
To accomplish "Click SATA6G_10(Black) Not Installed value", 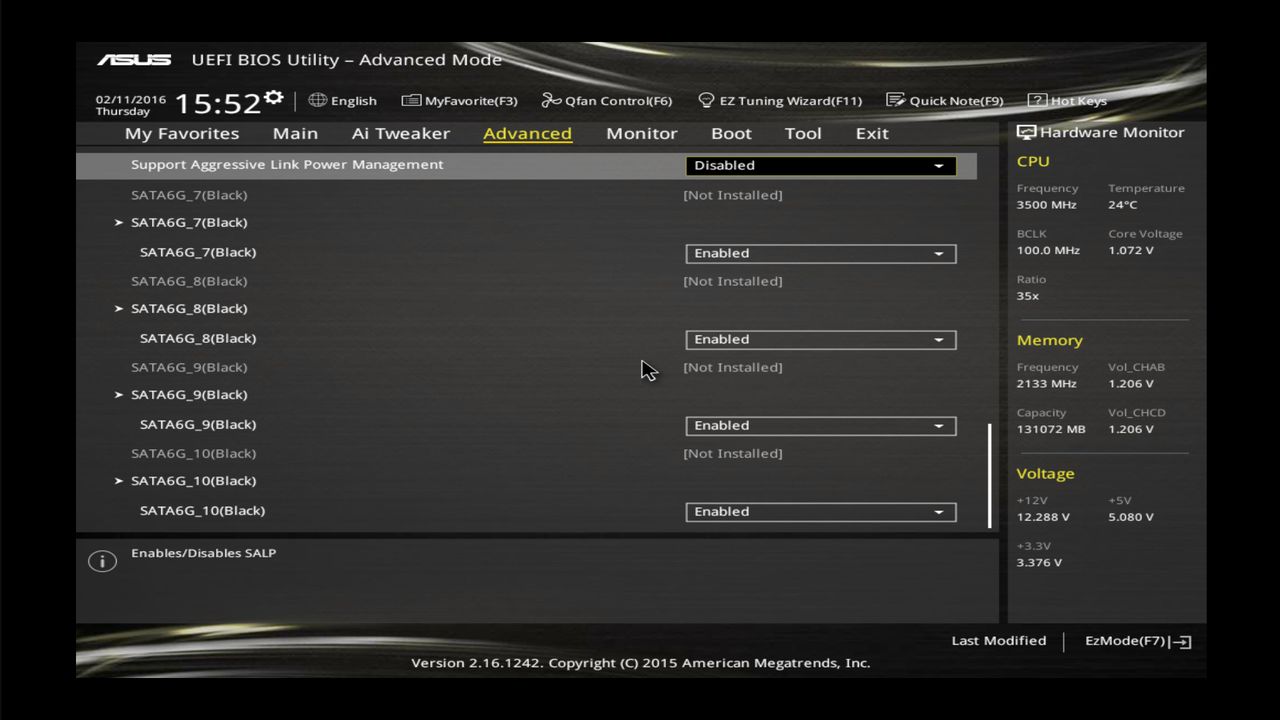I will 733,453.
